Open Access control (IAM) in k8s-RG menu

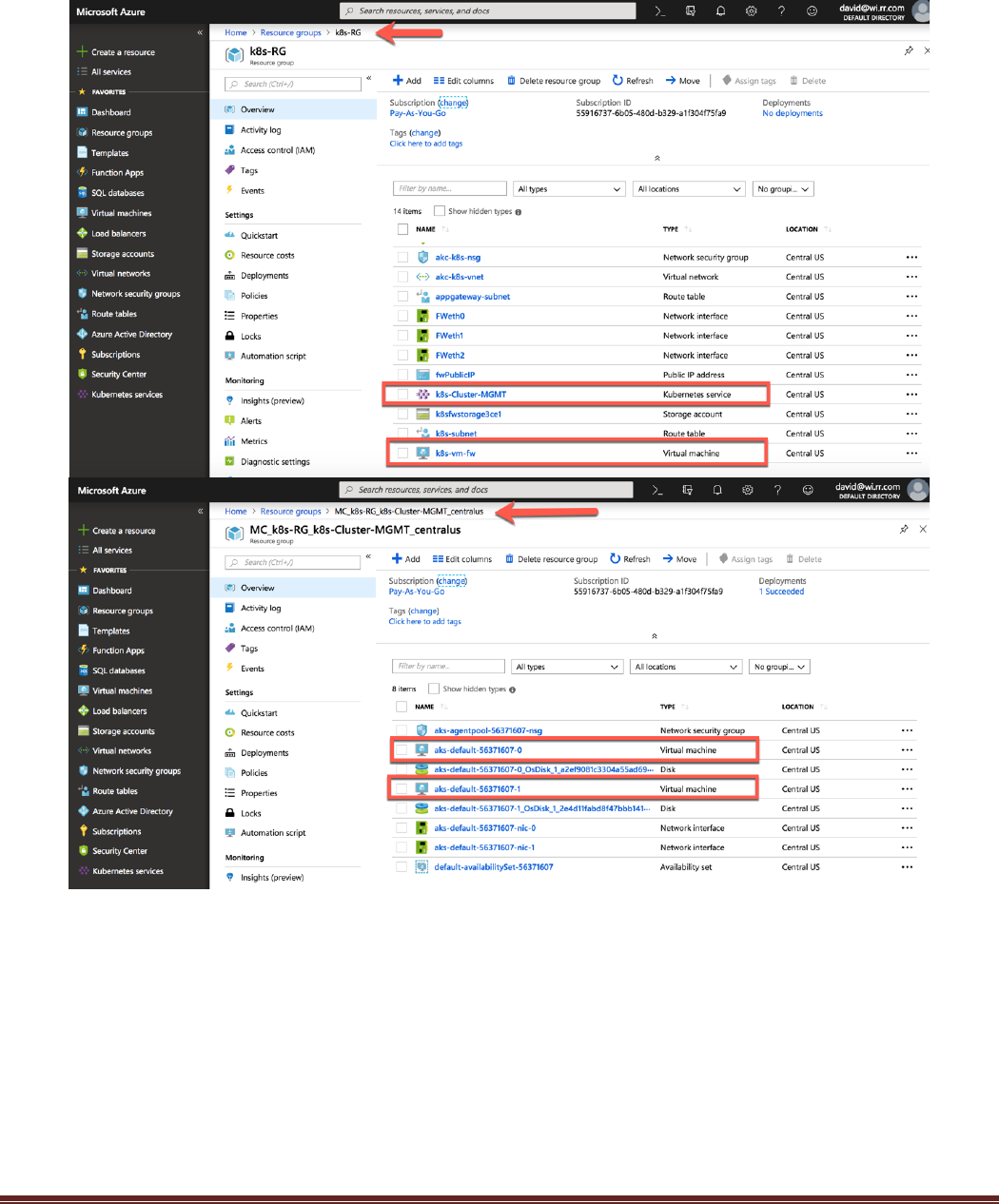tap(278, 150)
